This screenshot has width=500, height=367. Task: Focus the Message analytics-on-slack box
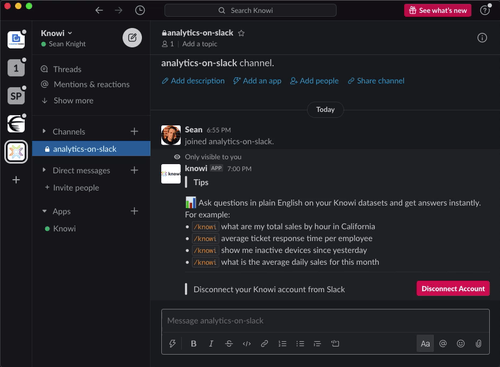[325, 321]
